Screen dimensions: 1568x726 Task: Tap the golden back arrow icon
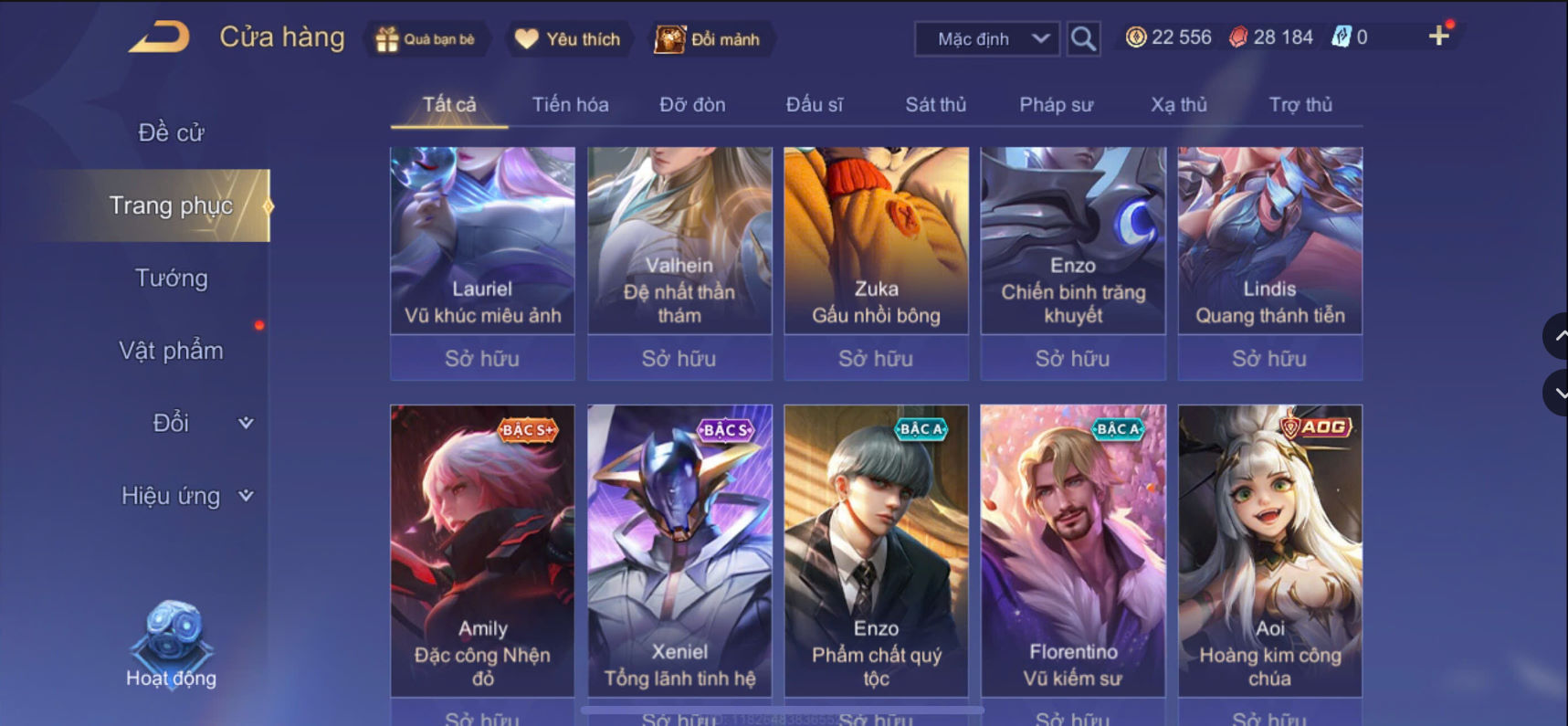coord(159,37)
